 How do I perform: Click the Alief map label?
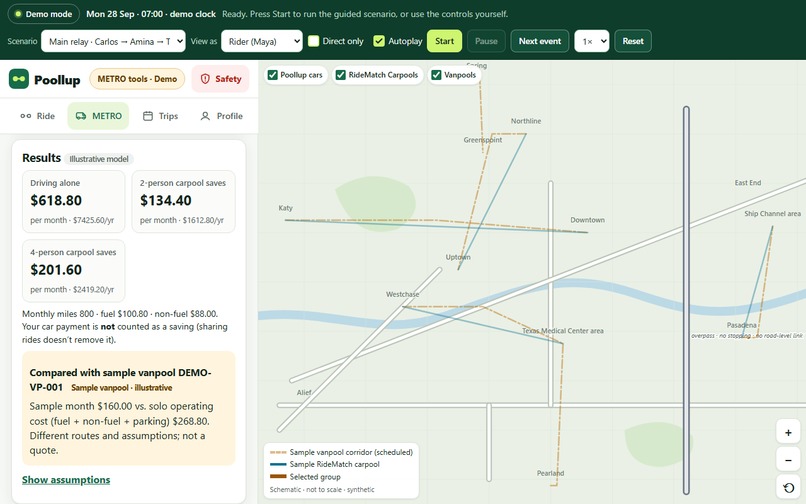[304, 393]
